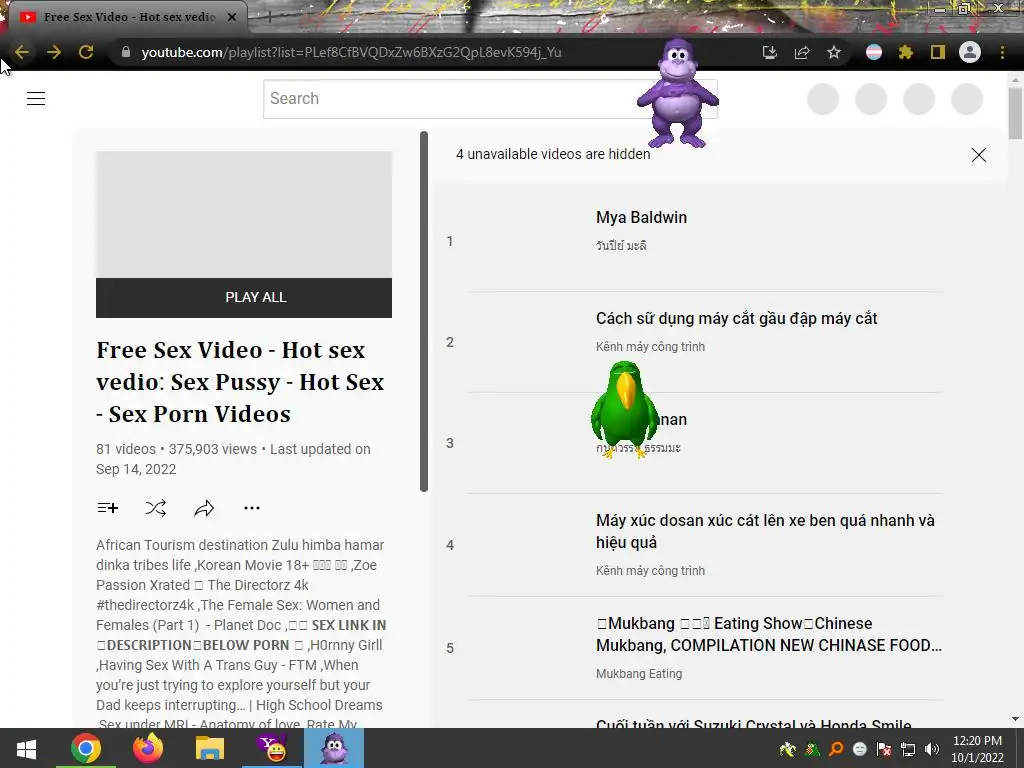1024x768 pixels.
Task: Open the Chrome three-dot menu
Action: tap(1002, 52)
